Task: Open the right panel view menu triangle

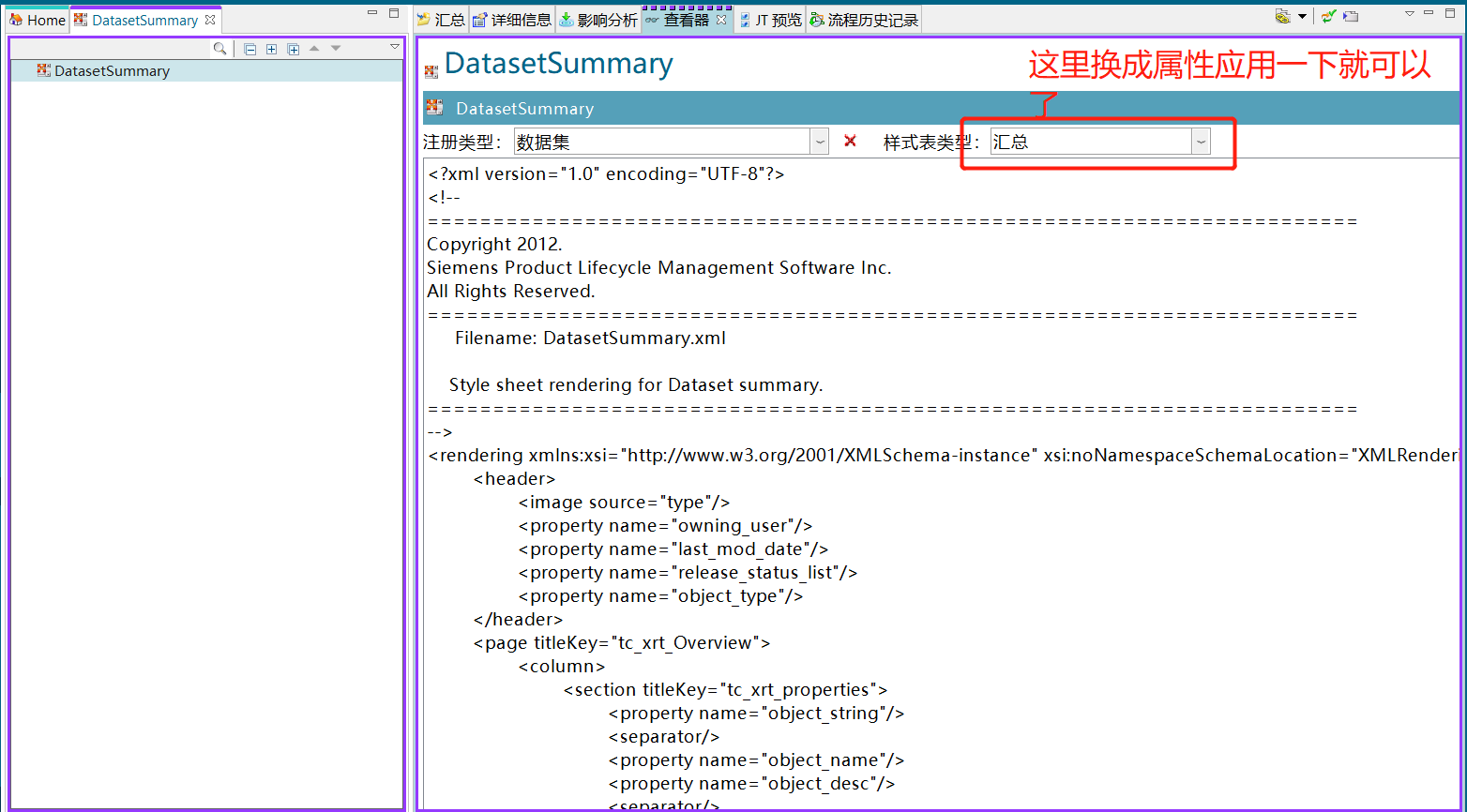Action: [x=1410, y=13]
